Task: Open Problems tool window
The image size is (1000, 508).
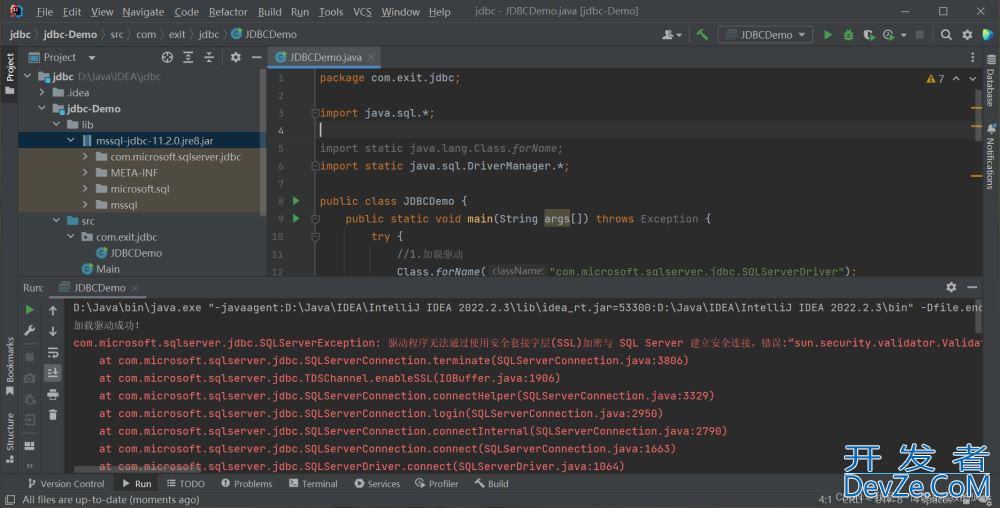Action: pyautogui.click(x=247, y=484)
